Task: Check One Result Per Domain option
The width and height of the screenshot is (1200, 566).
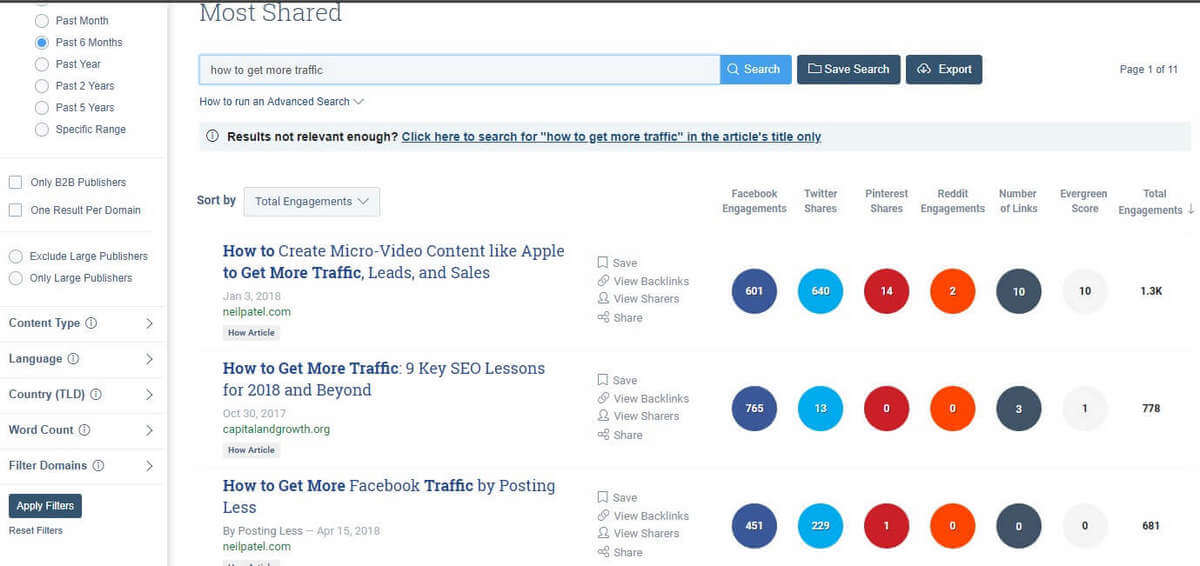Action: (x=16, y=210)
